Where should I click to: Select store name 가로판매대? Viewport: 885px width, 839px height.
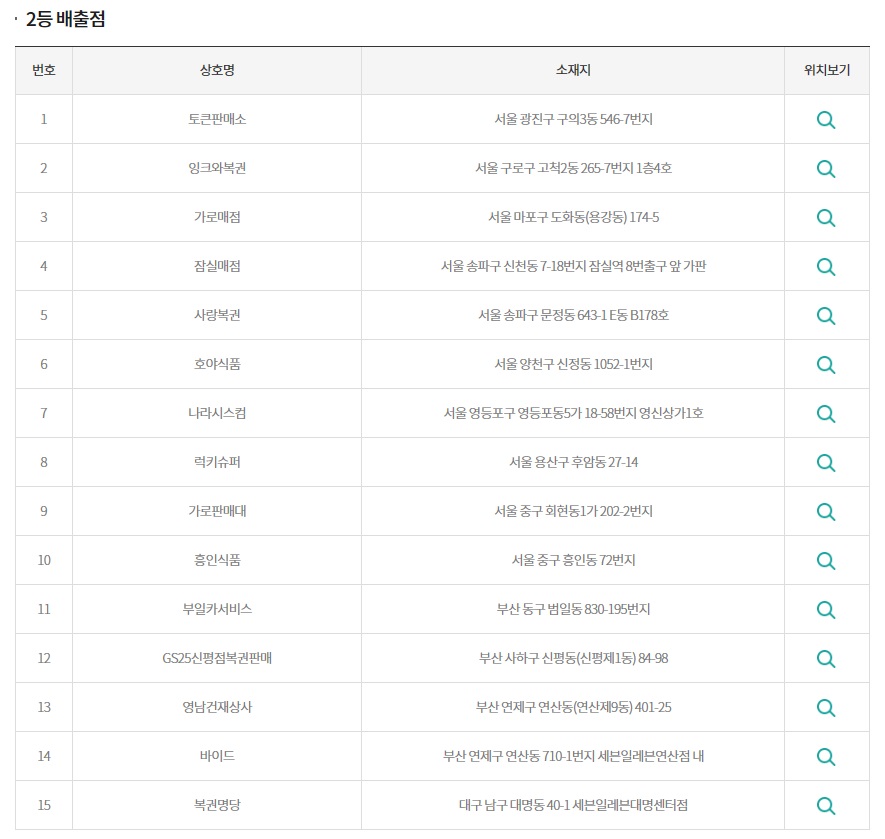(x=217, y=511)
